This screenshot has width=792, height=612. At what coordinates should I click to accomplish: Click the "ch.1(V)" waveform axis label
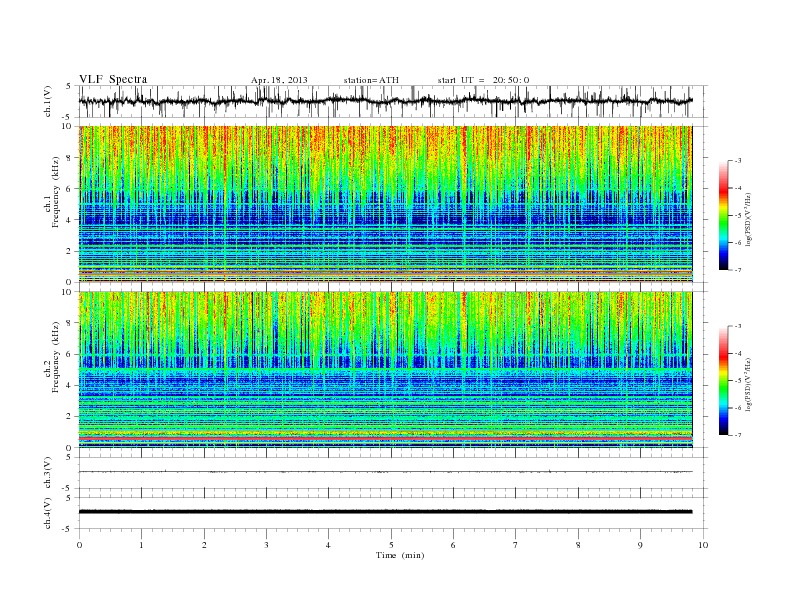(x=48, y=101)
